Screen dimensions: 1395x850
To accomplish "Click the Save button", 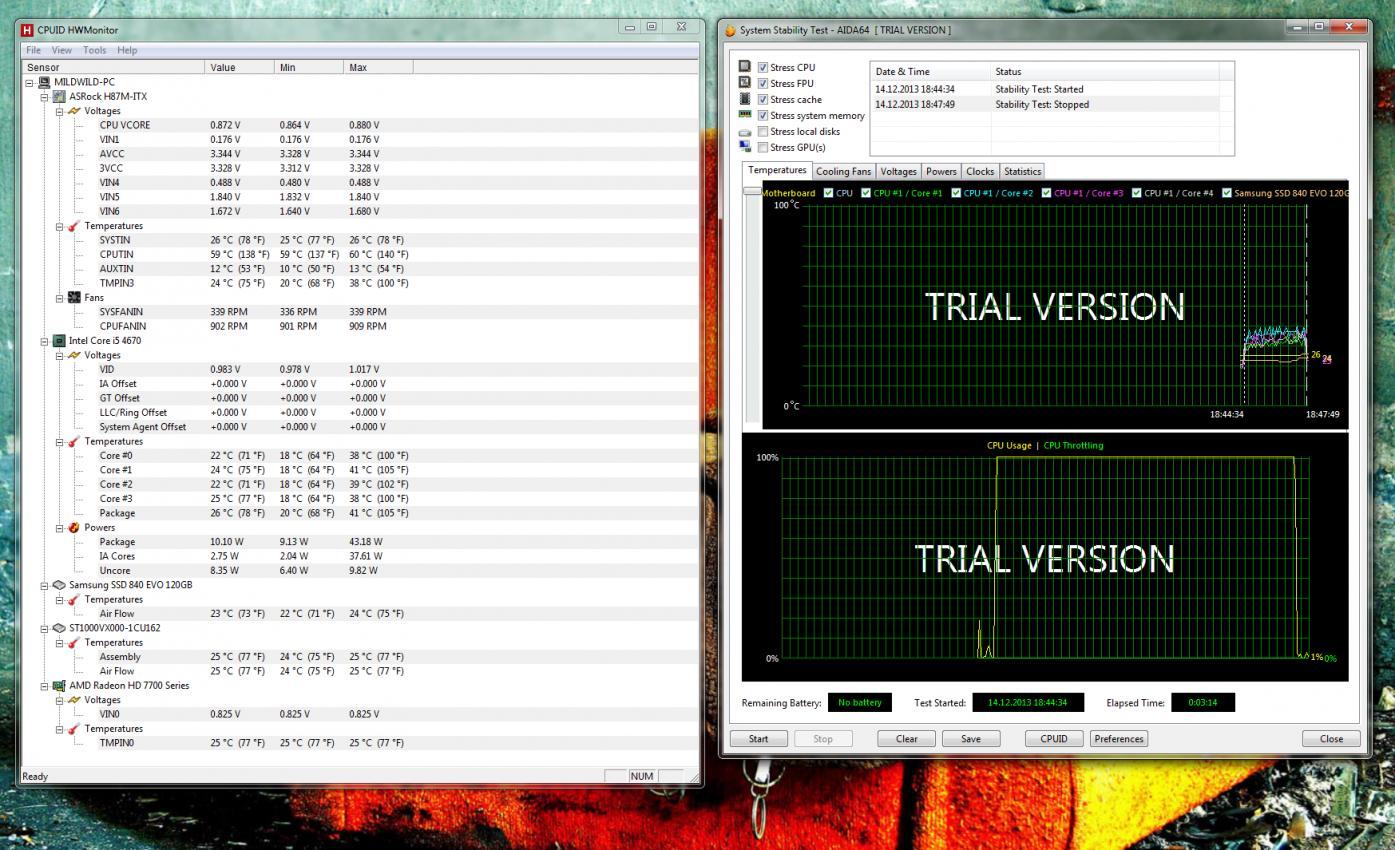I will click(971, 739).
